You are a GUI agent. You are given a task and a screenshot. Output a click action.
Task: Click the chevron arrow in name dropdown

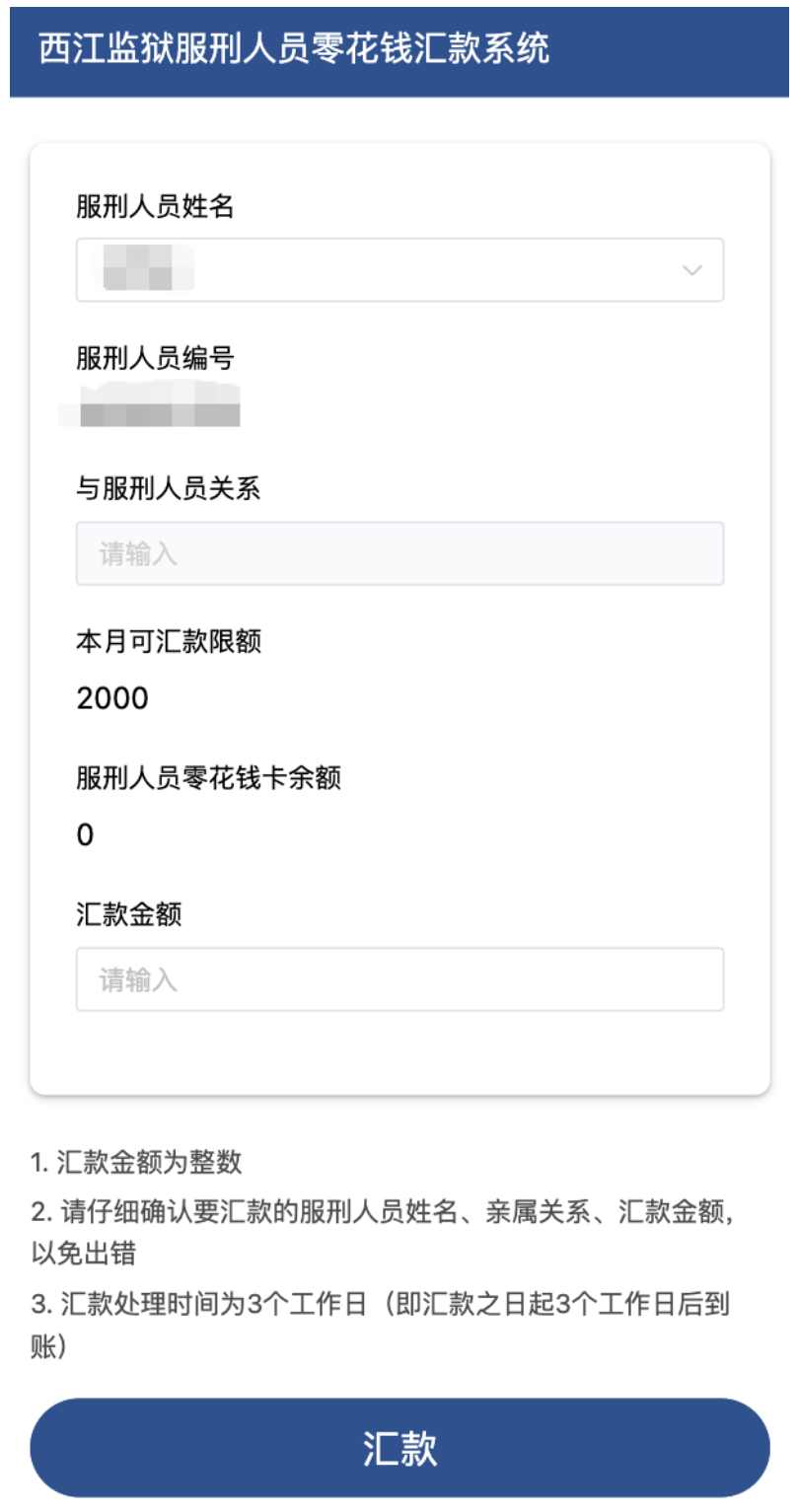point(692,269)
